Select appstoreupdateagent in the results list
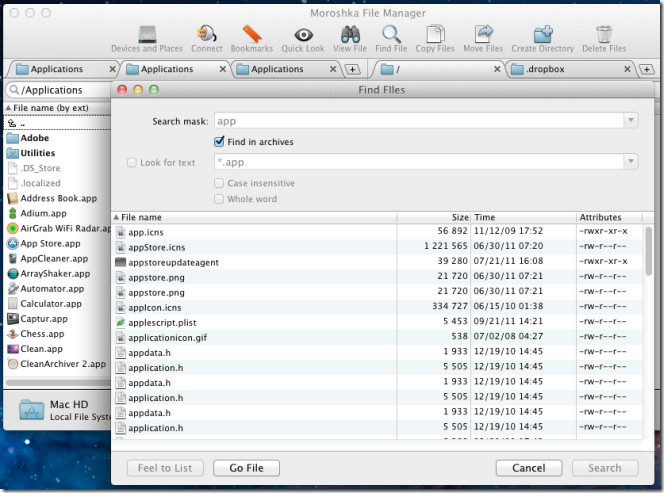 pyautogui.click(x=173, y=262)
